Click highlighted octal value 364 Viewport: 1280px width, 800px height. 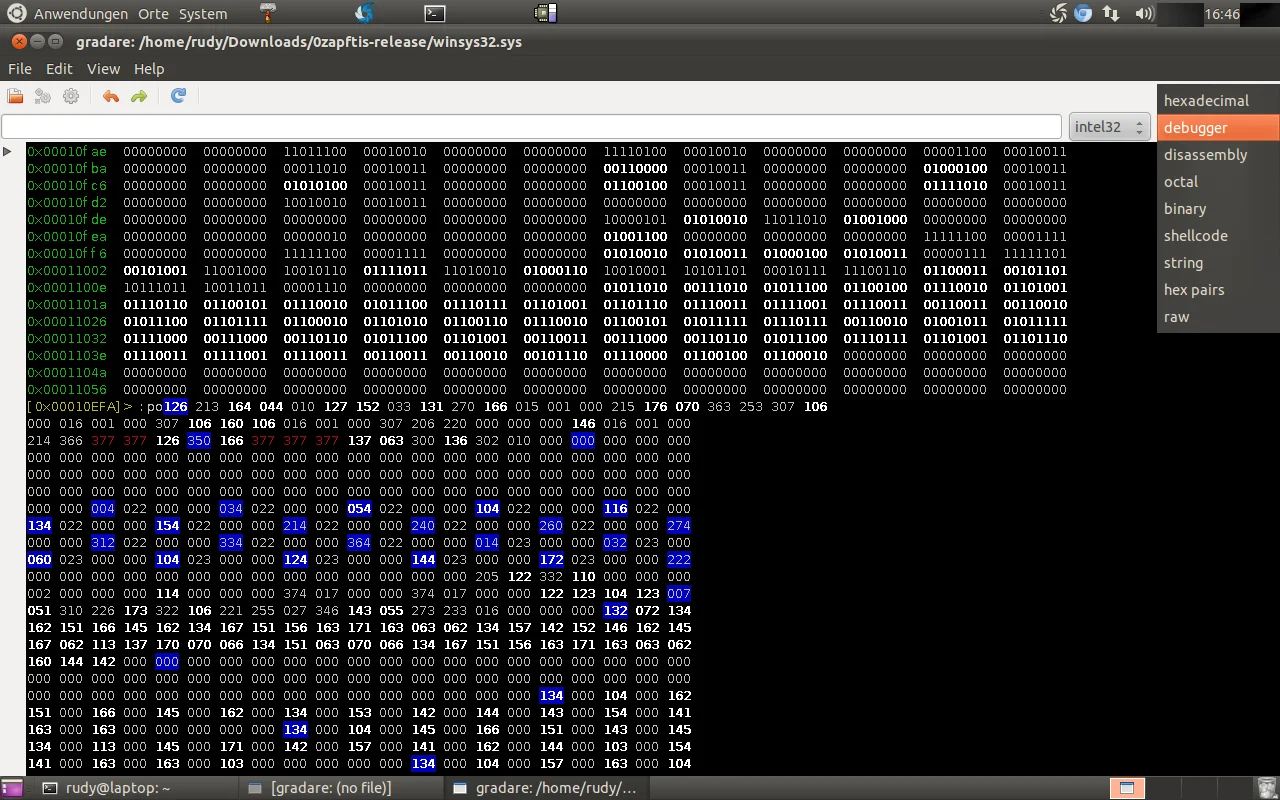coord(359,543)
